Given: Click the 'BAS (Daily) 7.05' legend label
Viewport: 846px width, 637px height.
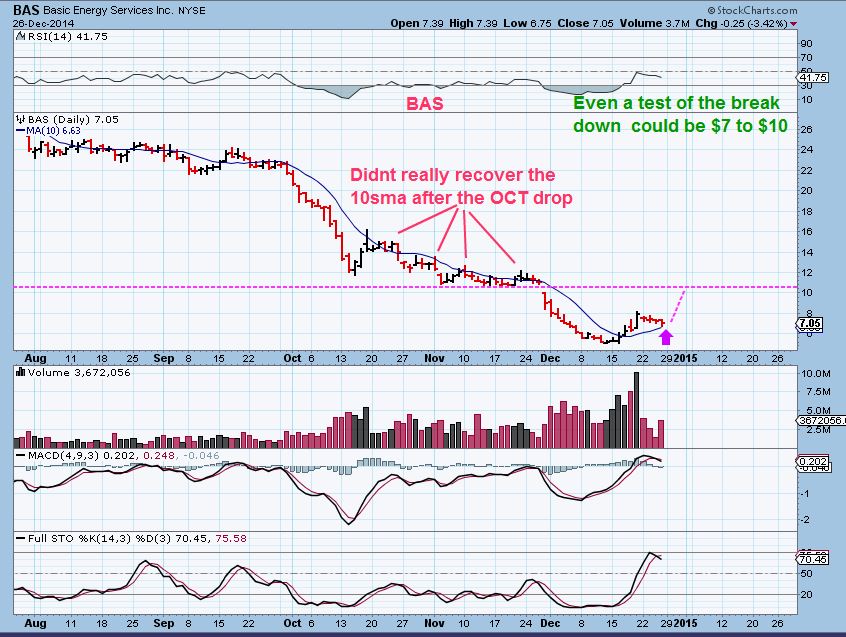Looking at the screenshot, I should point(73,120).
